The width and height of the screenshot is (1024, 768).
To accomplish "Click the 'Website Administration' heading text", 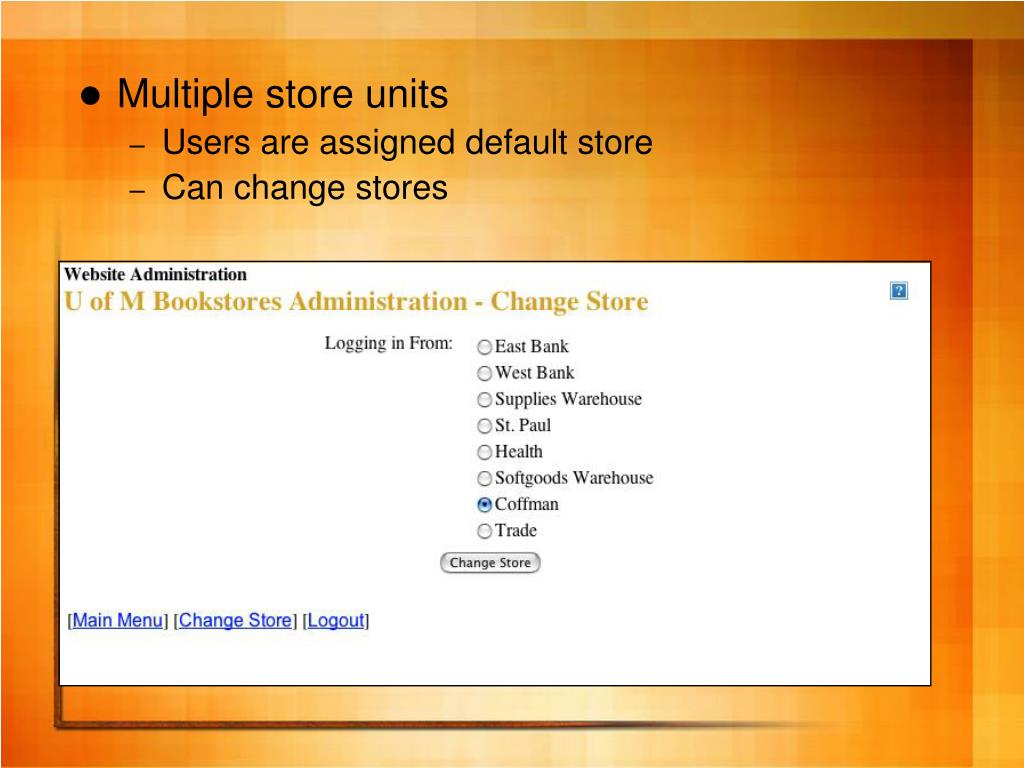I will tap(155, 274).
